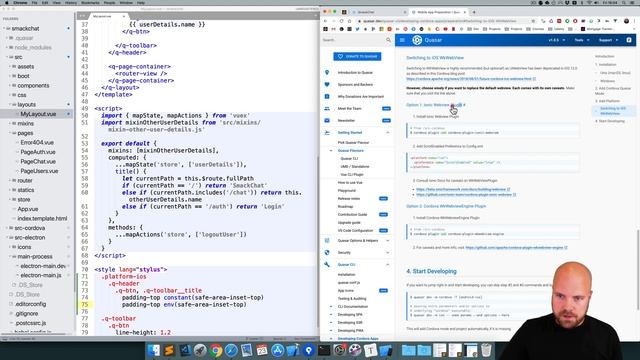This screenshot has width=640, height=360.
Task: Click line 75 in Sublime gutter
Action: click(x=84, y=304)
